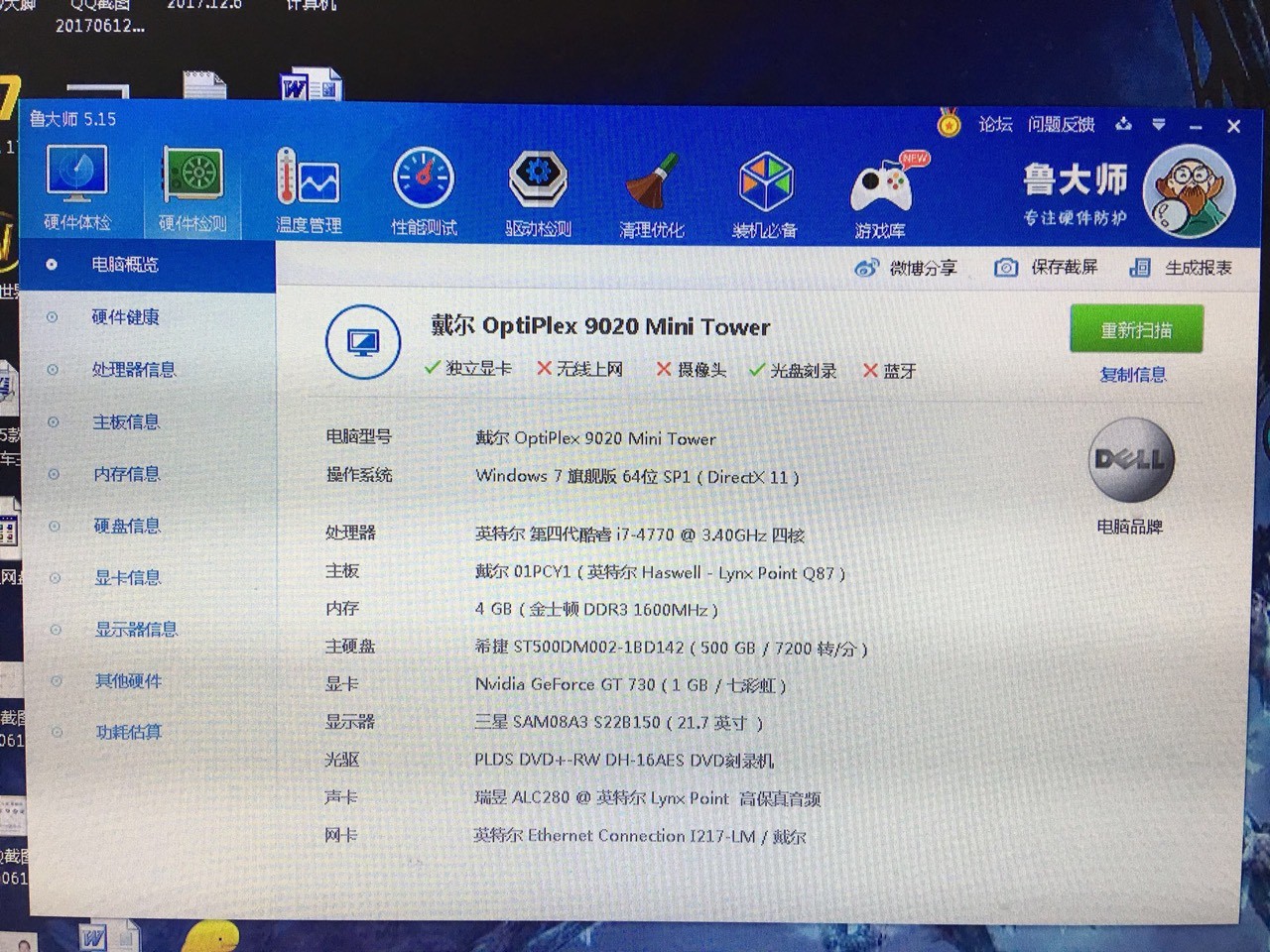Open 清理优化 cleanup broom icon
The height and width of the screenshot is (952, 1270).
[x=652, y=194]
